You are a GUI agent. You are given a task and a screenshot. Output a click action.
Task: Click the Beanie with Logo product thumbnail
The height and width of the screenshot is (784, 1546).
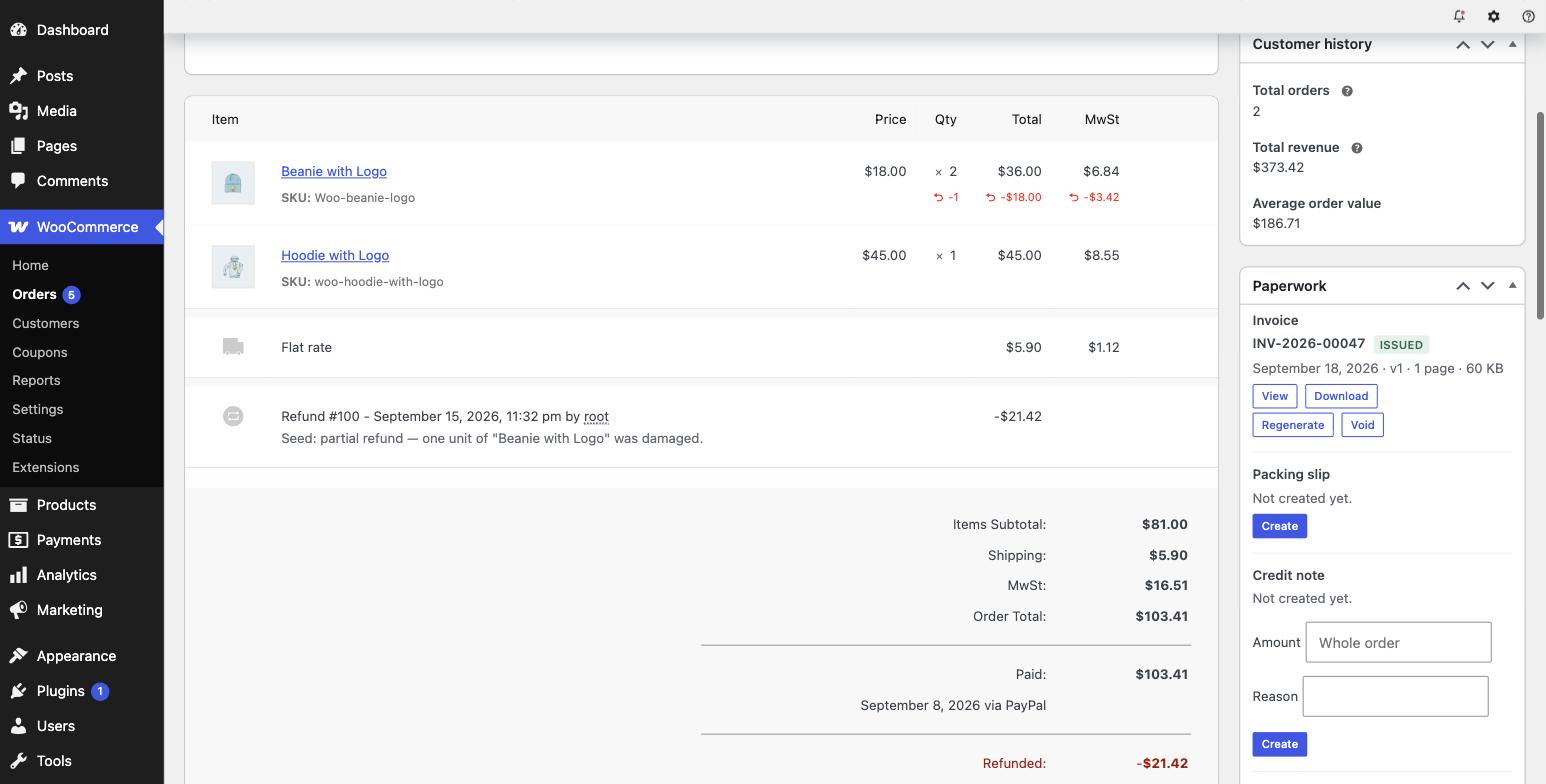tap(233, 183)
